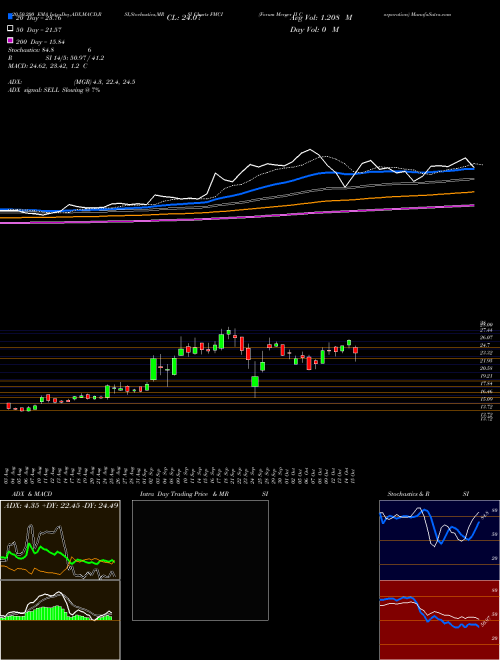The height and width of the screenshot is (660, 500).
Task: Click the '(MGR) 4.3, 22.4, 24.5' ADX values
Action: tap(104, 82)
